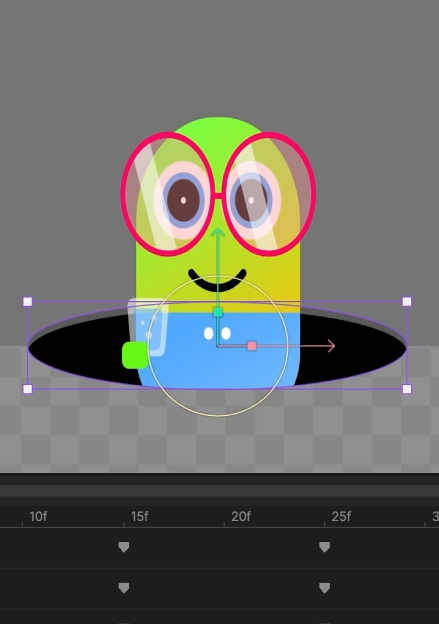Select the small green square on the character
The width and height of the screenshot is (439, 624).
pyautogui.click(x=135, y=355)
